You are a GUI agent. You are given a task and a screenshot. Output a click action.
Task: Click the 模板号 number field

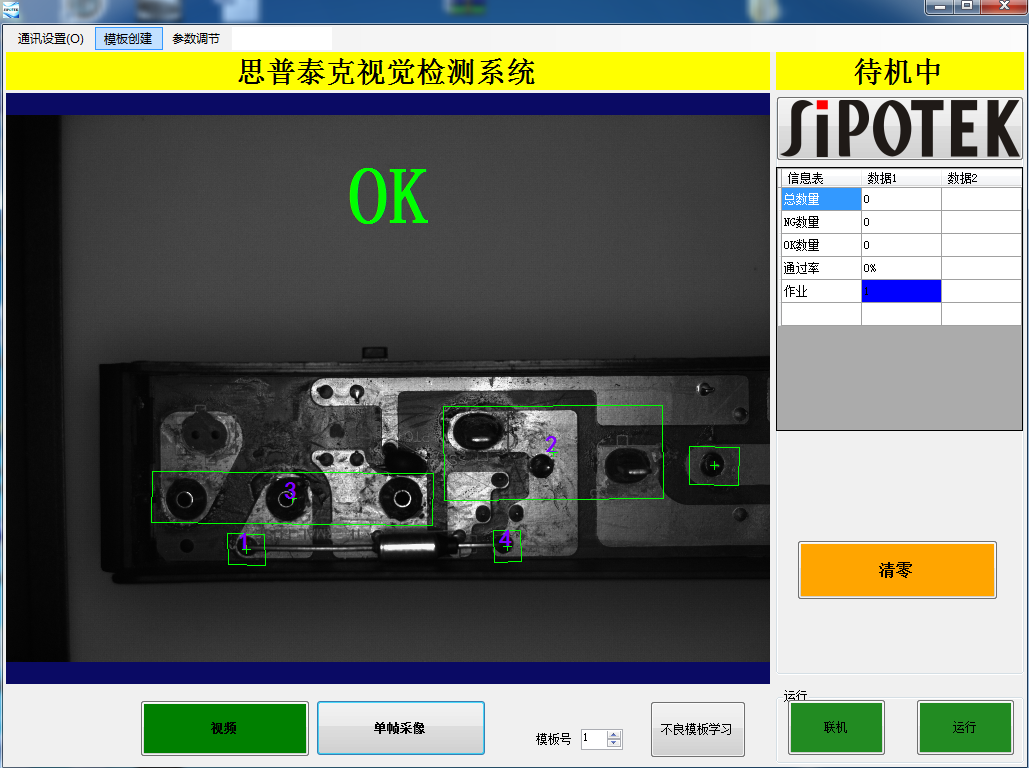[594, 738]
